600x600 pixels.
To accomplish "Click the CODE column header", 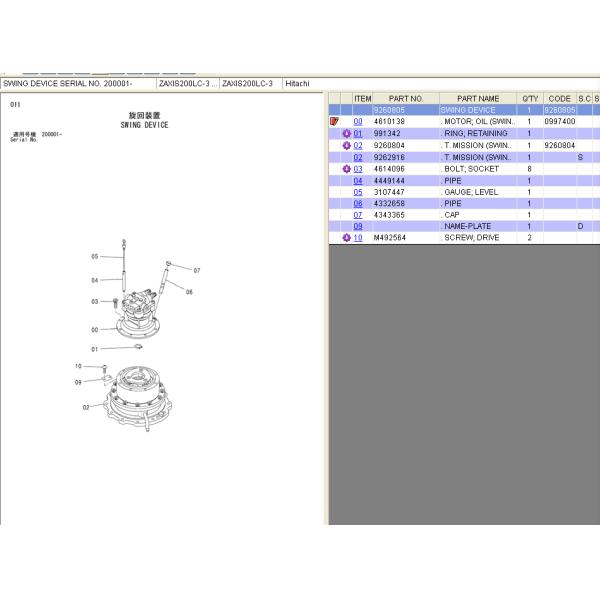I will click(x=560, y=98).
